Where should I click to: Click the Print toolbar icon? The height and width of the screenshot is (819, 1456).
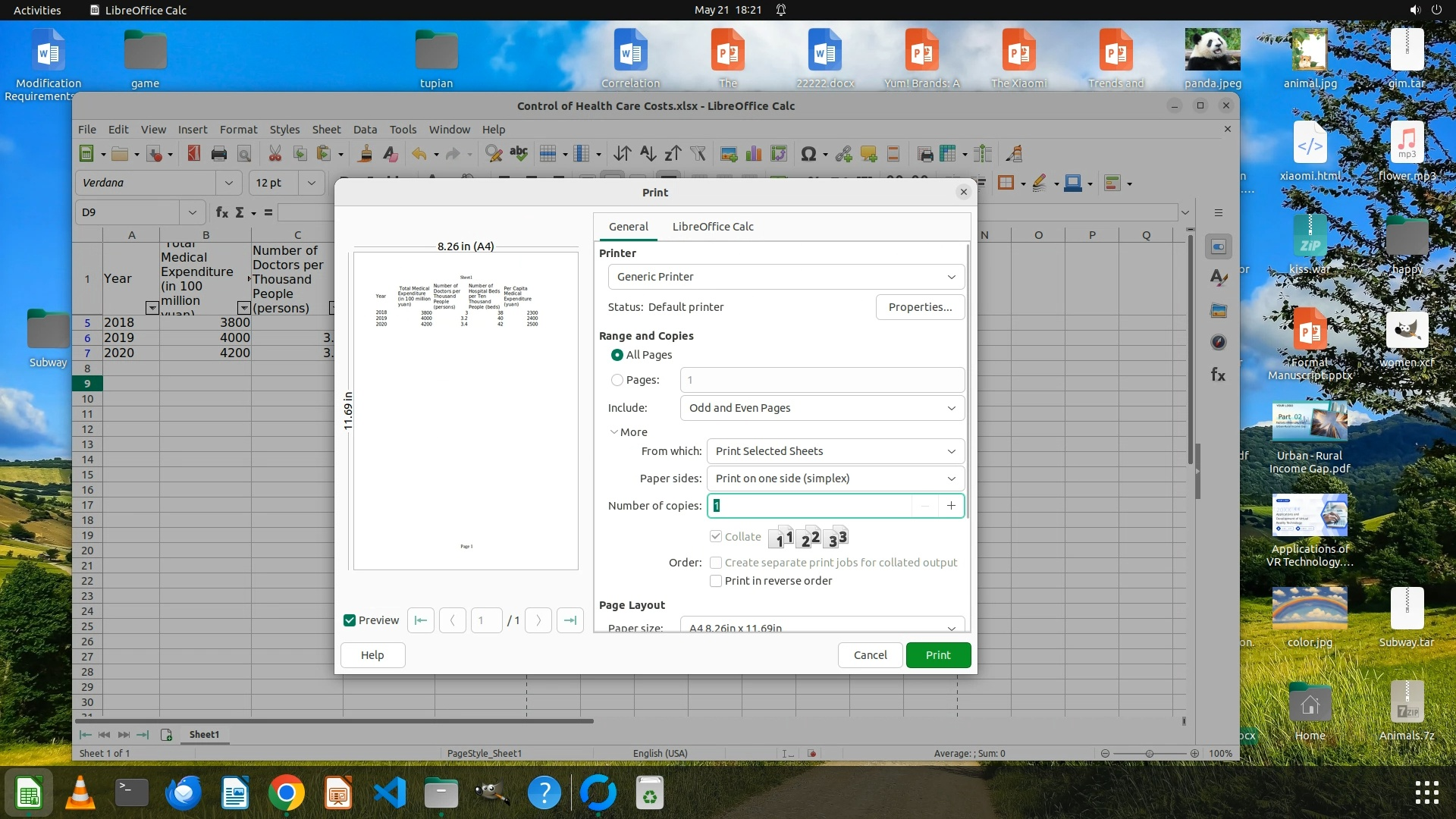(x=219, y=154)
